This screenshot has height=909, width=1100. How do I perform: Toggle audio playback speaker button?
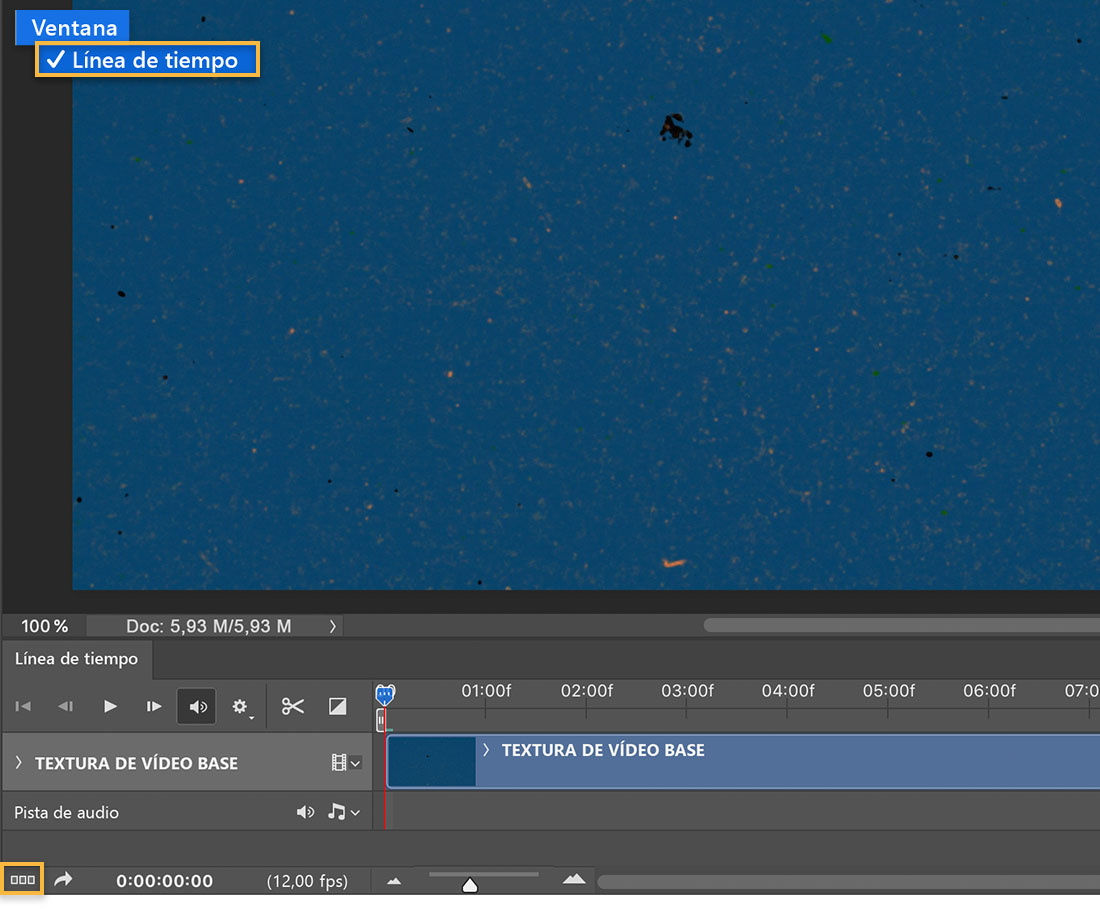coord(196,706)
